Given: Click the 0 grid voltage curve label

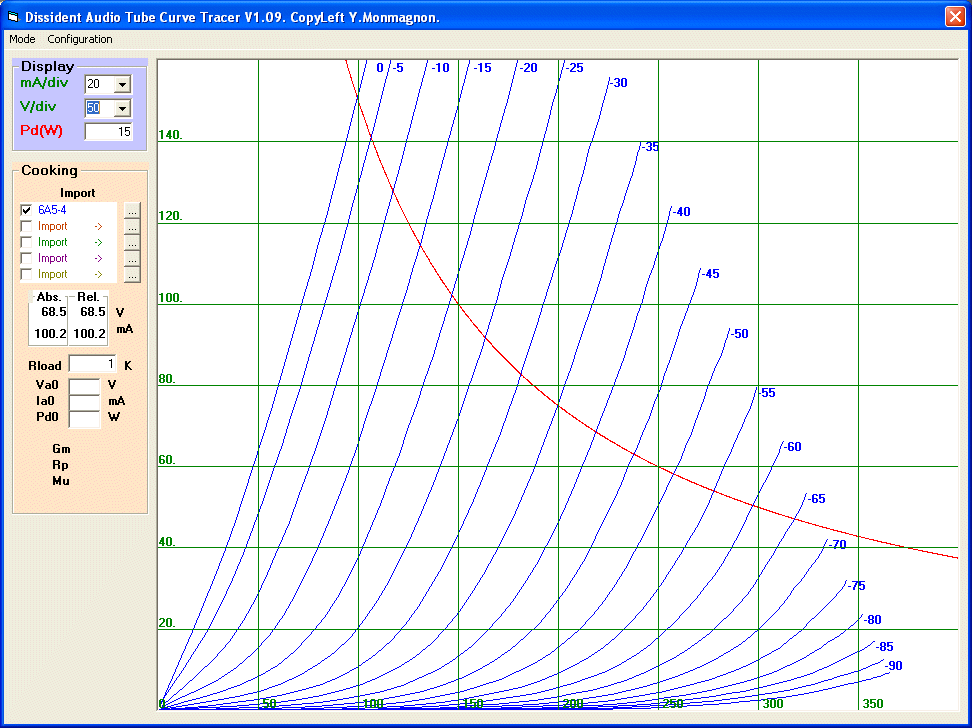Looking at the screenshot, I should tap(380, 68).
